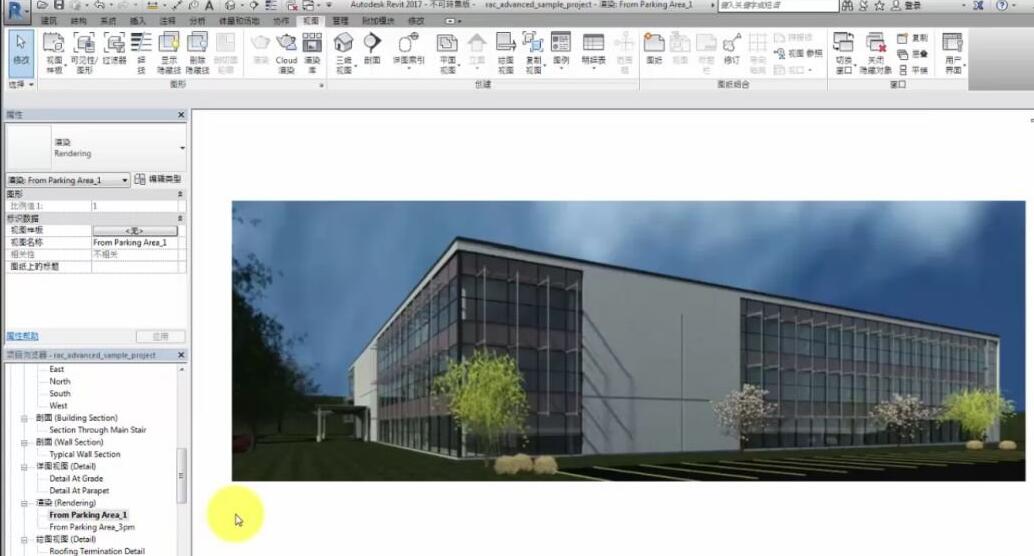Click the View Reference (视图参照) tool
The width and height of the screenshot is (1034, 556).
click(798, 53)
